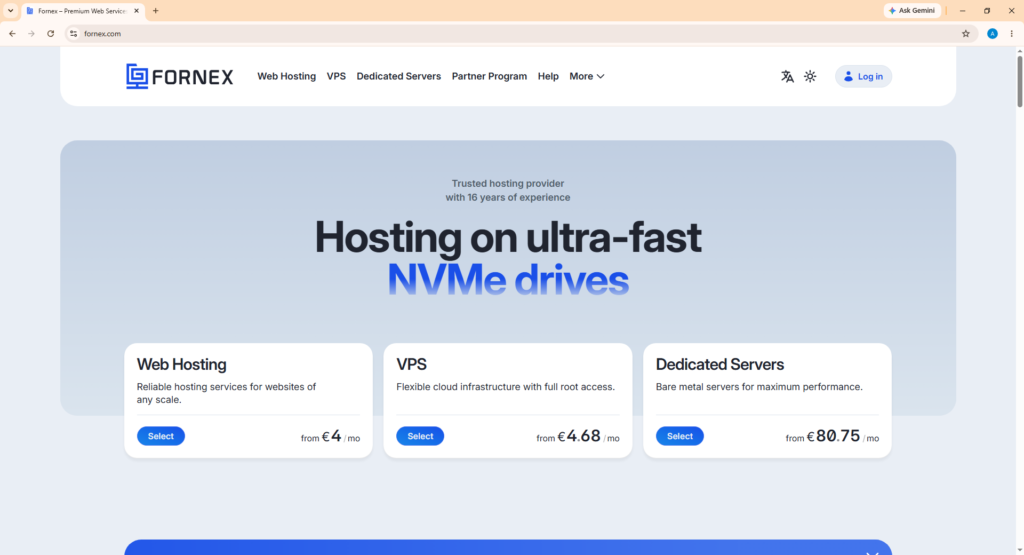This screenshot has width=1024, height=555.
Task: Go to the Partner Program page
Action: (489, 76)
